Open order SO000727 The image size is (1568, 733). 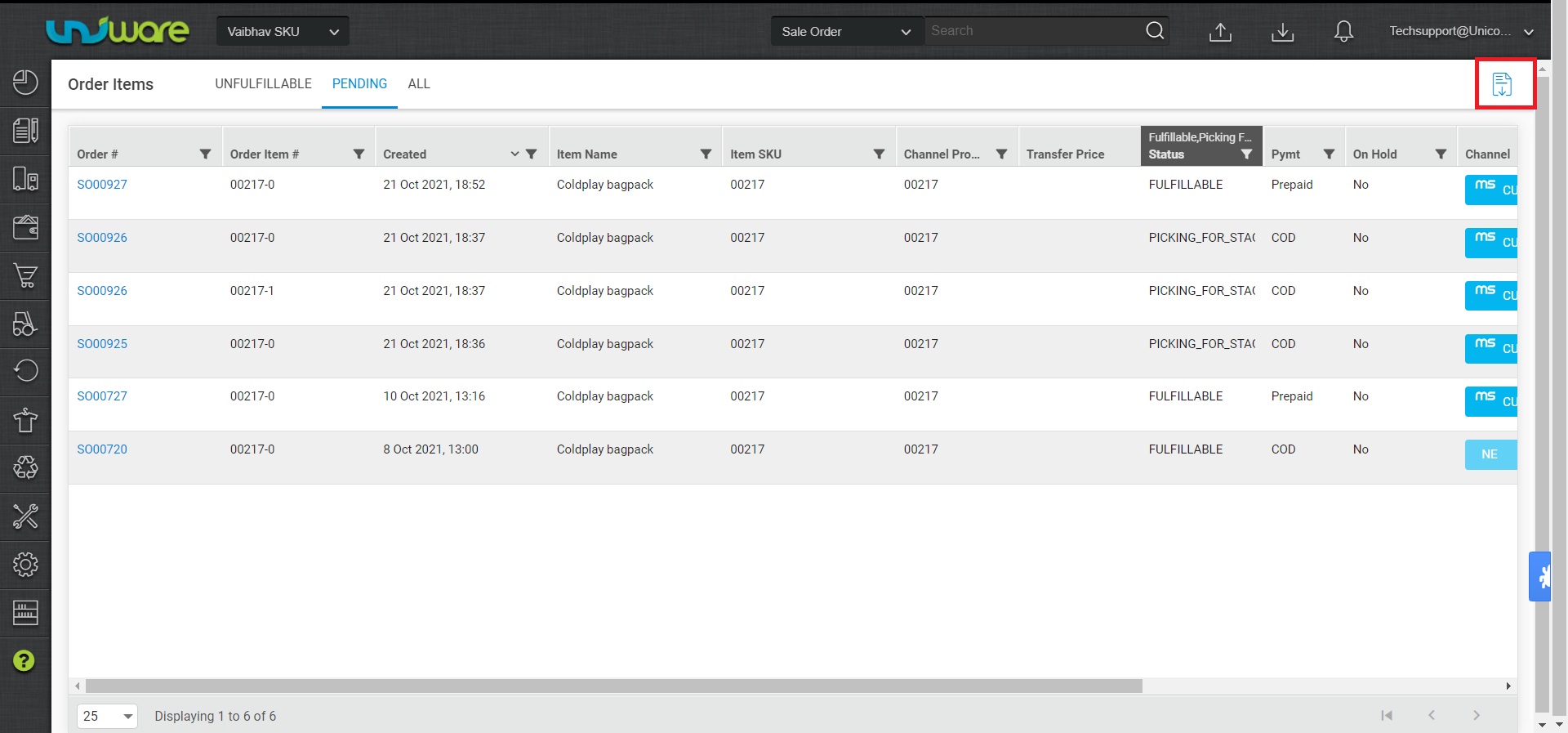pos(102,396)
